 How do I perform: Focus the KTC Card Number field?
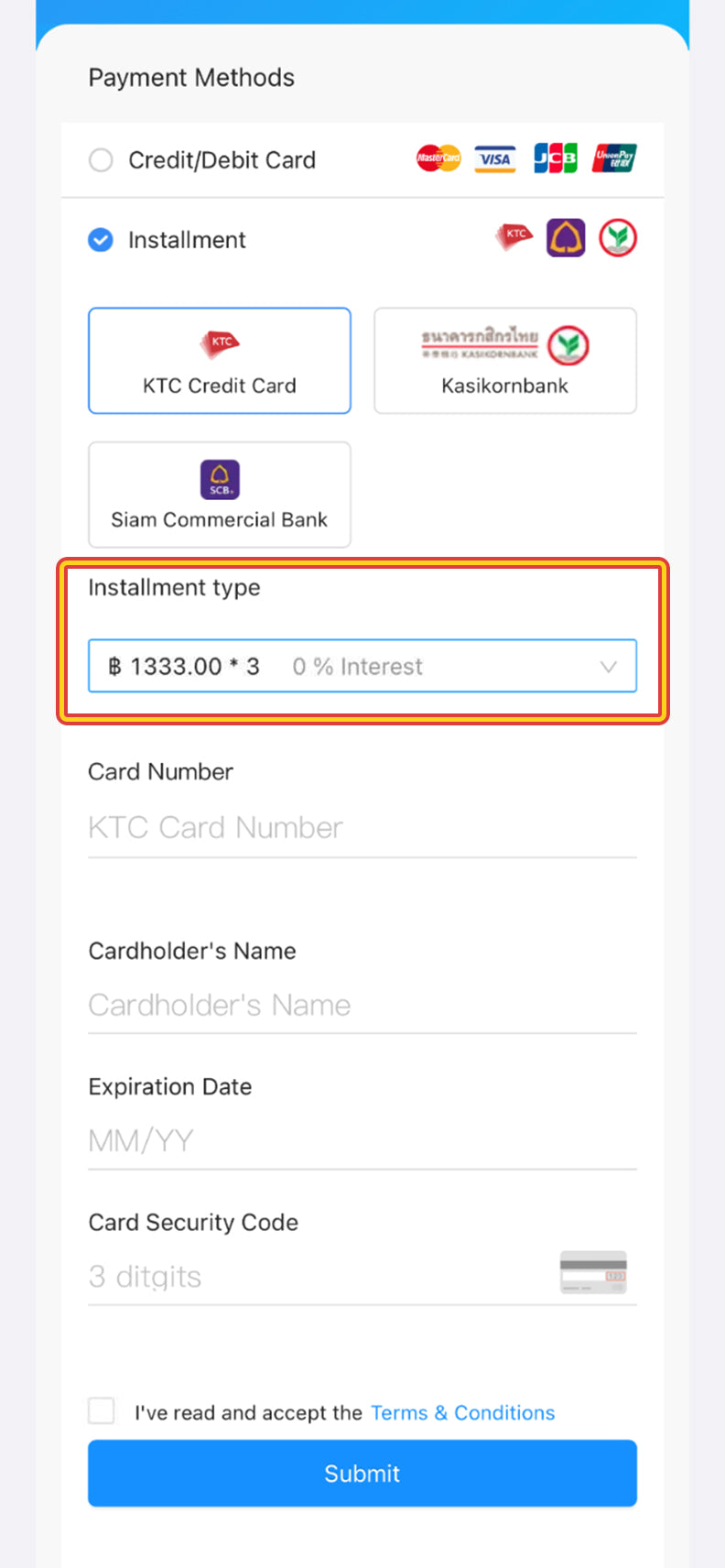[362, 828]
